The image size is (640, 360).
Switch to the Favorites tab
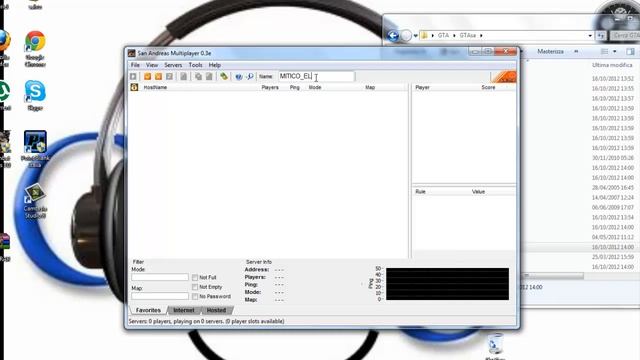[x=148, y=310]
